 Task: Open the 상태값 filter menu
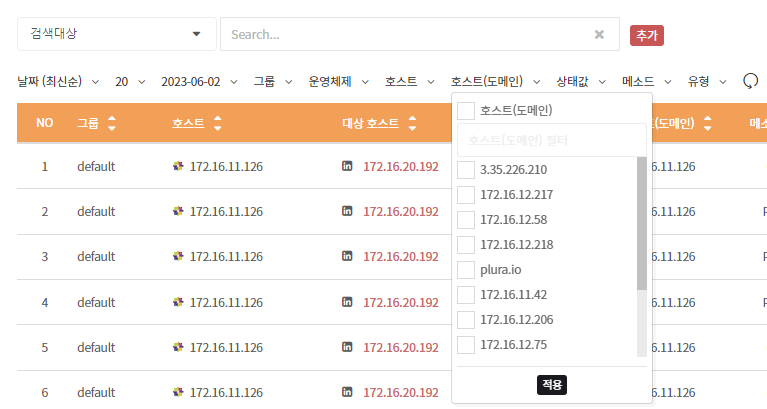pyautogui.click(x=581, y=81)
